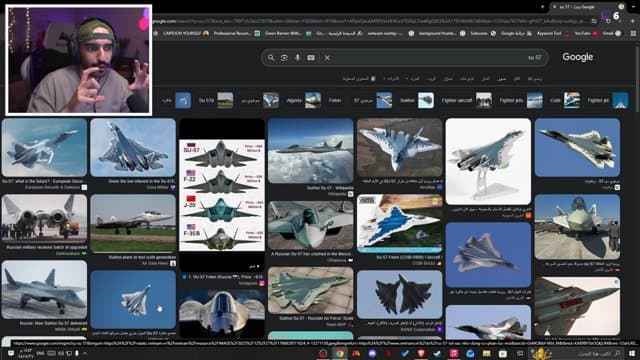Screen dimensions: 640x360
Task: Open the Brave browser icon in taskbar
Action: (x=421, y=353)
